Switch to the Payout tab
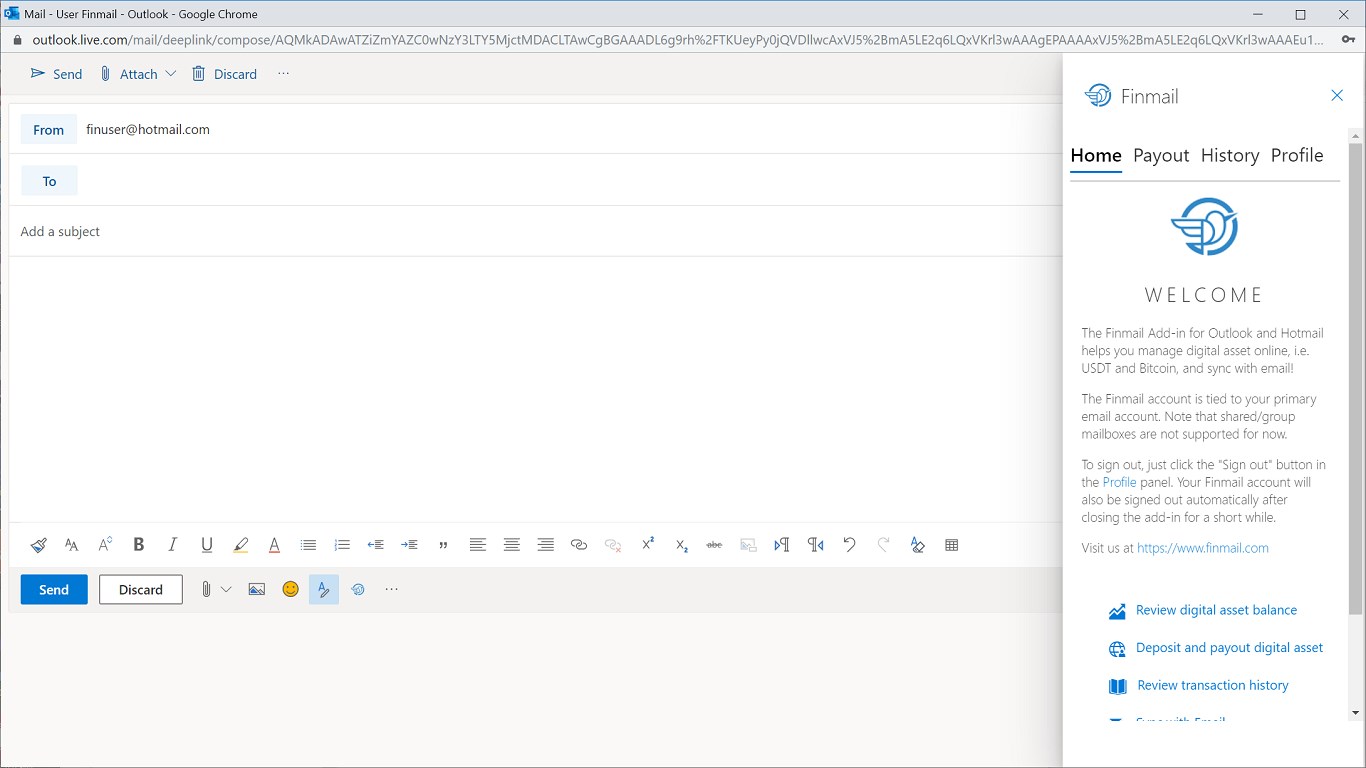1366x768 pixels. click(x=1161, y=155)
